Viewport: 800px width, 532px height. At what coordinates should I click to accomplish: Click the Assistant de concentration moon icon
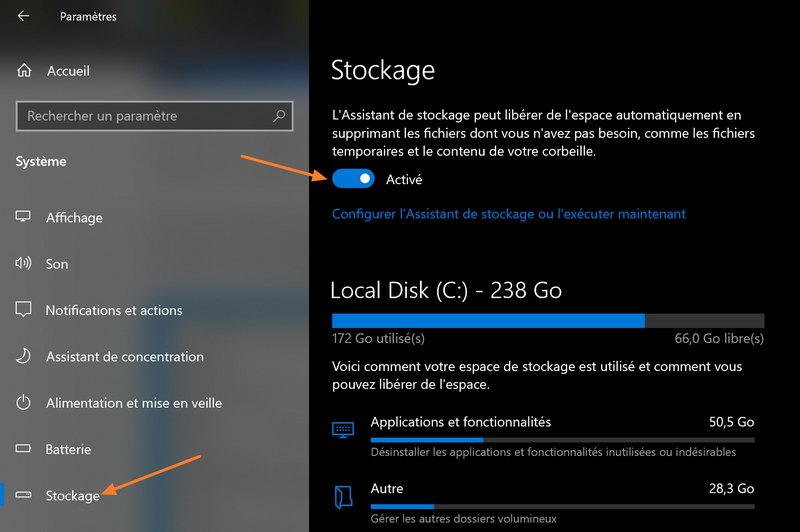[x=25, y=357]
